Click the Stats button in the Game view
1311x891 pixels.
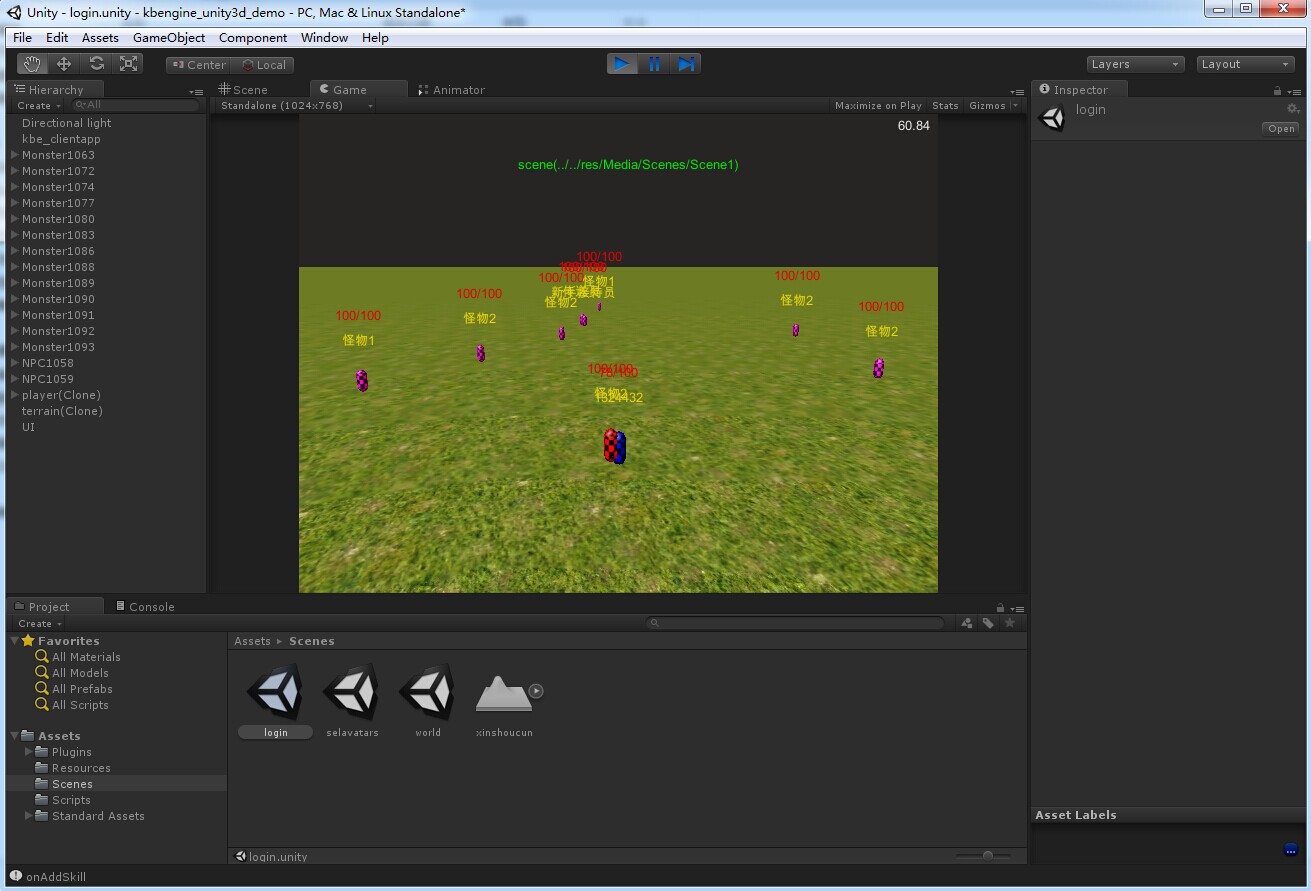(x=944, y=105)
